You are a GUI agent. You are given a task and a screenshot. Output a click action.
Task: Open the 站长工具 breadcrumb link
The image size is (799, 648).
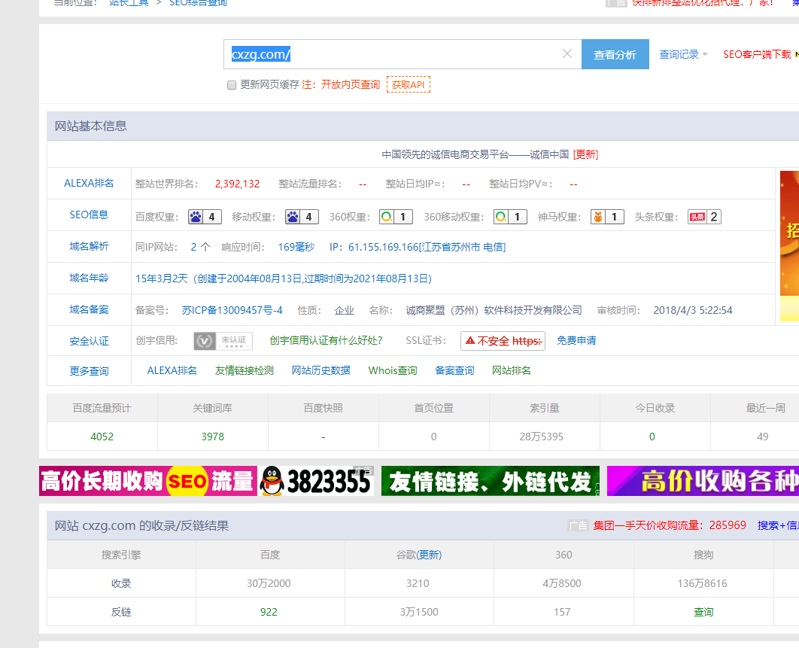coord(129,3)
